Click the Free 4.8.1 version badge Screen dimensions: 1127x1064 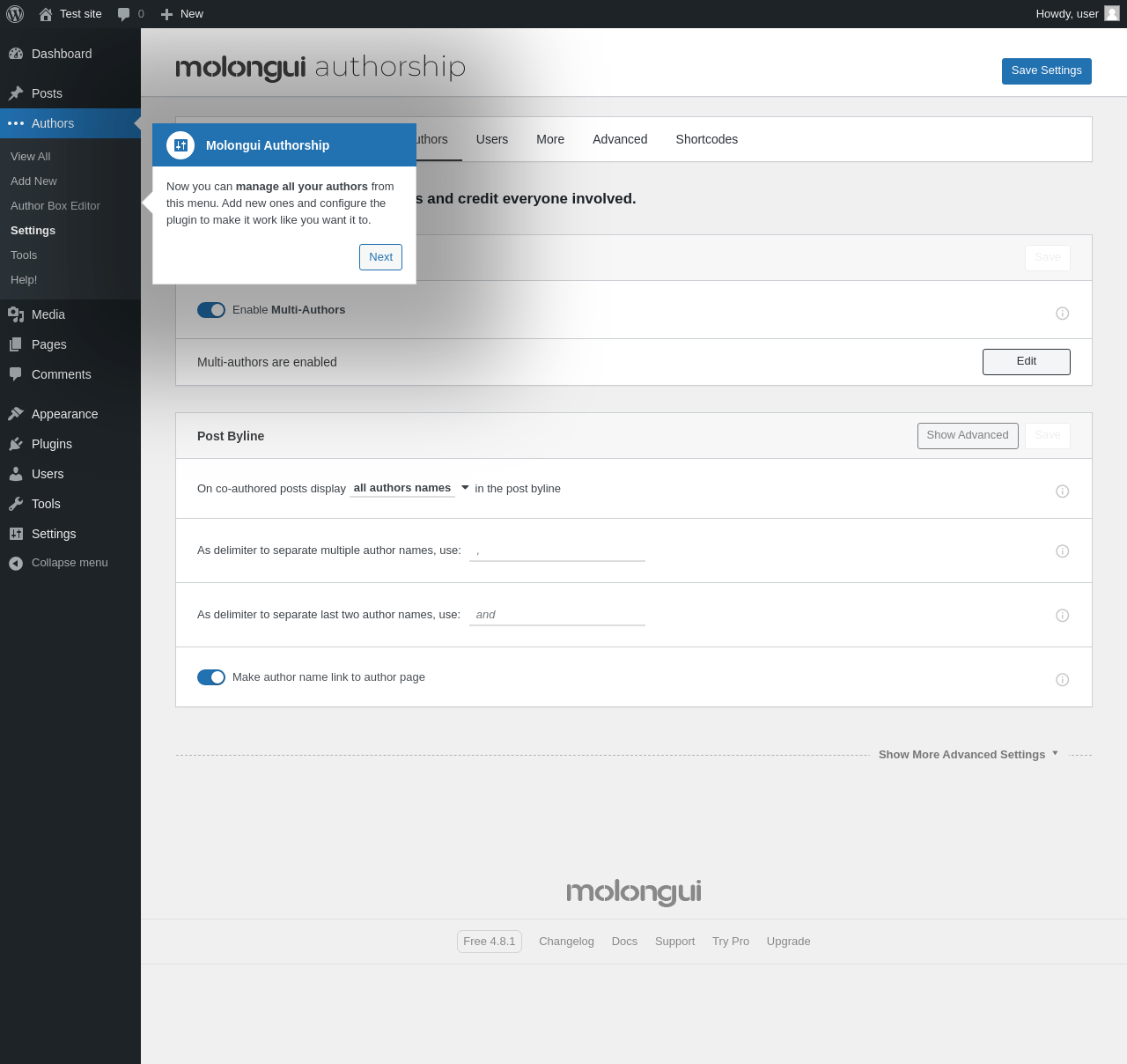(x=490, y=942)
